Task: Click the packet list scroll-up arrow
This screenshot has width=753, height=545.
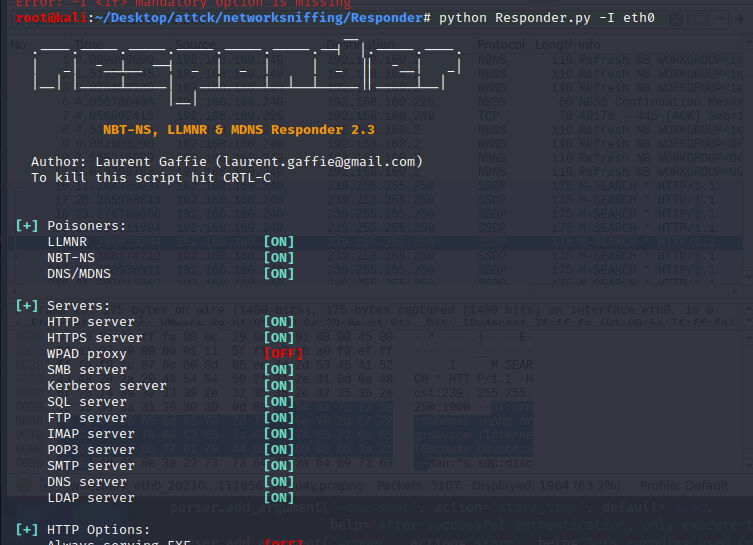Action: [748, 43]
